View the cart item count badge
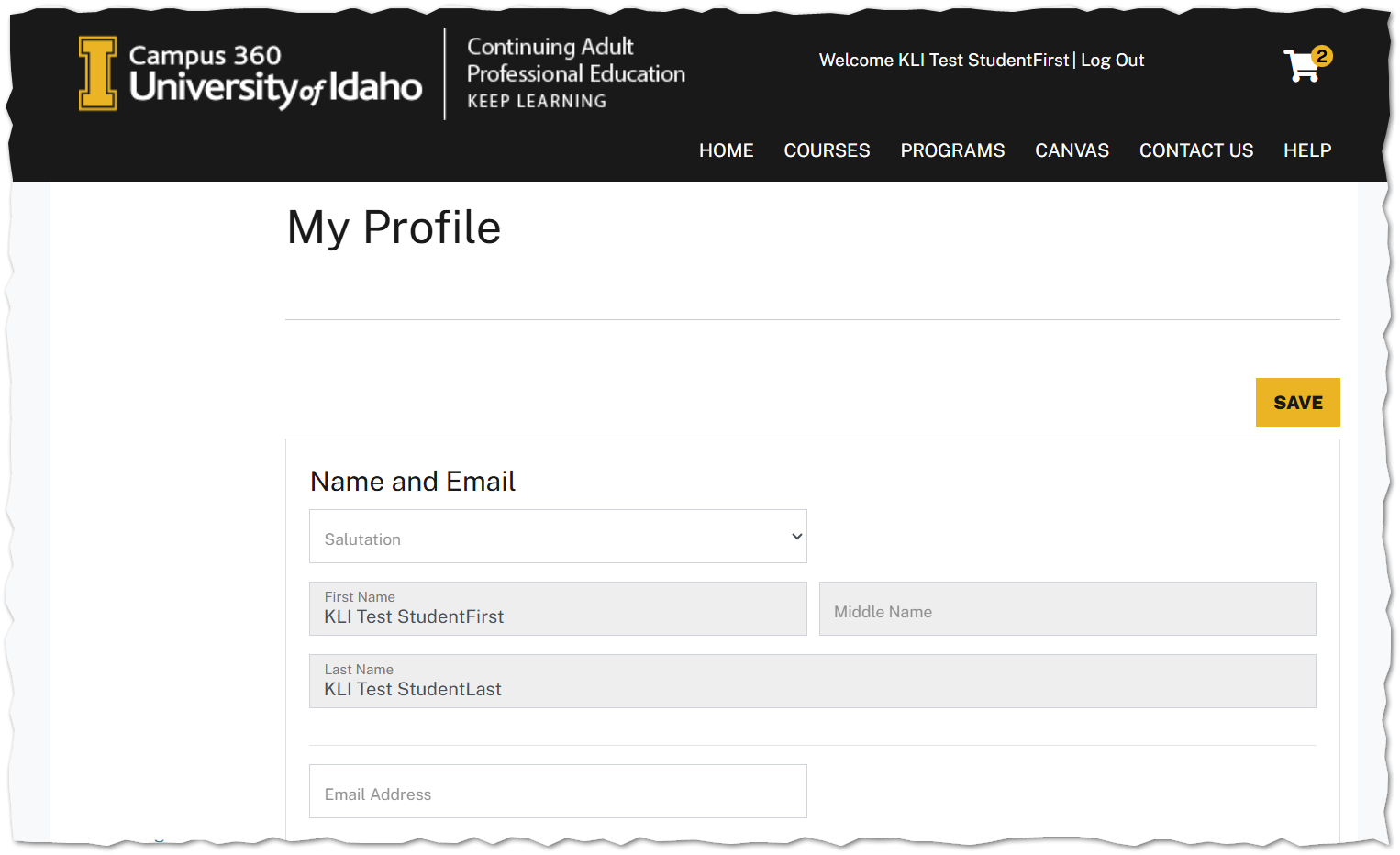 coord(1322,56)
